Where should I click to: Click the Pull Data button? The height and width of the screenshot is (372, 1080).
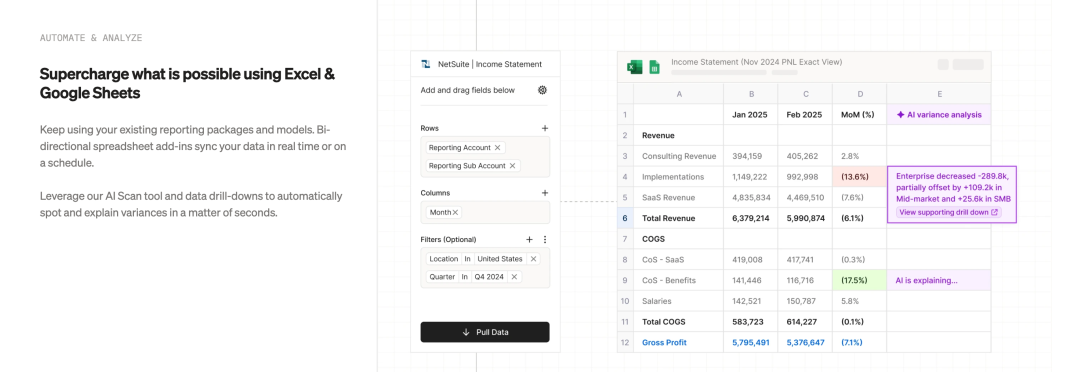point(485,332)
